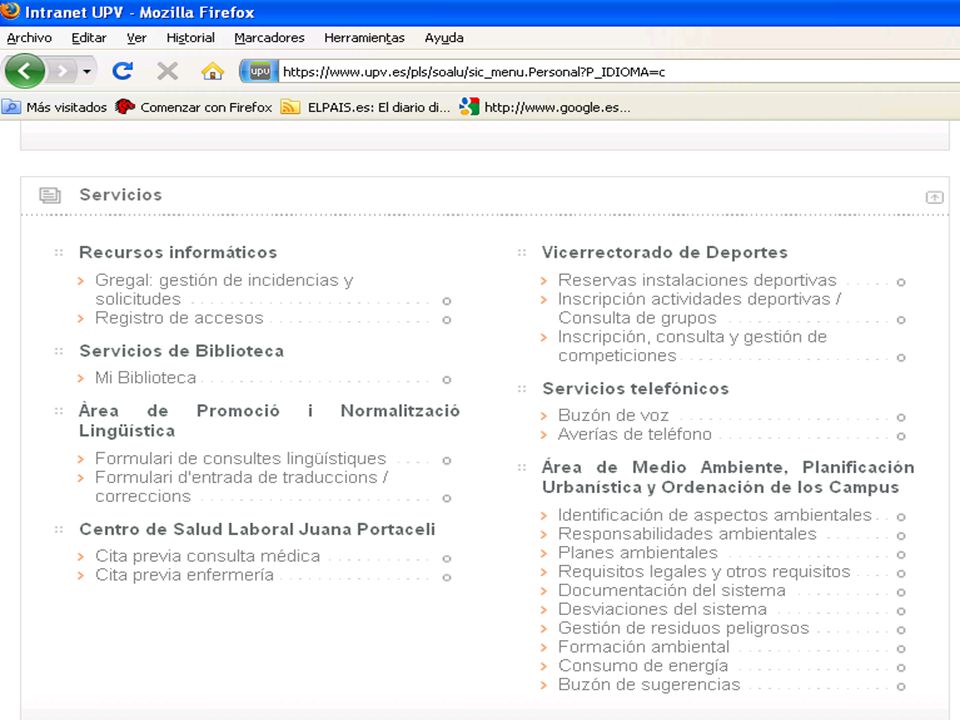Open Buzón de voz link
The width and height of the screenshot is (960, 720).
tap(613, 415)
